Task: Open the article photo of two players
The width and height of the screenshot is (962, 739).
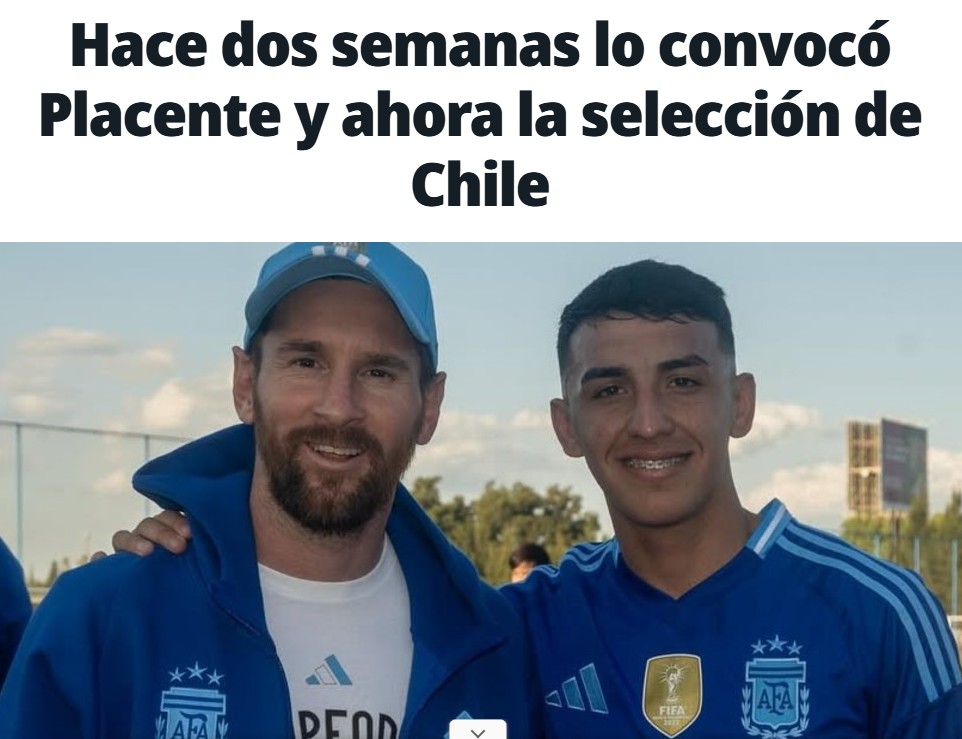Action: tap(481, 491)
